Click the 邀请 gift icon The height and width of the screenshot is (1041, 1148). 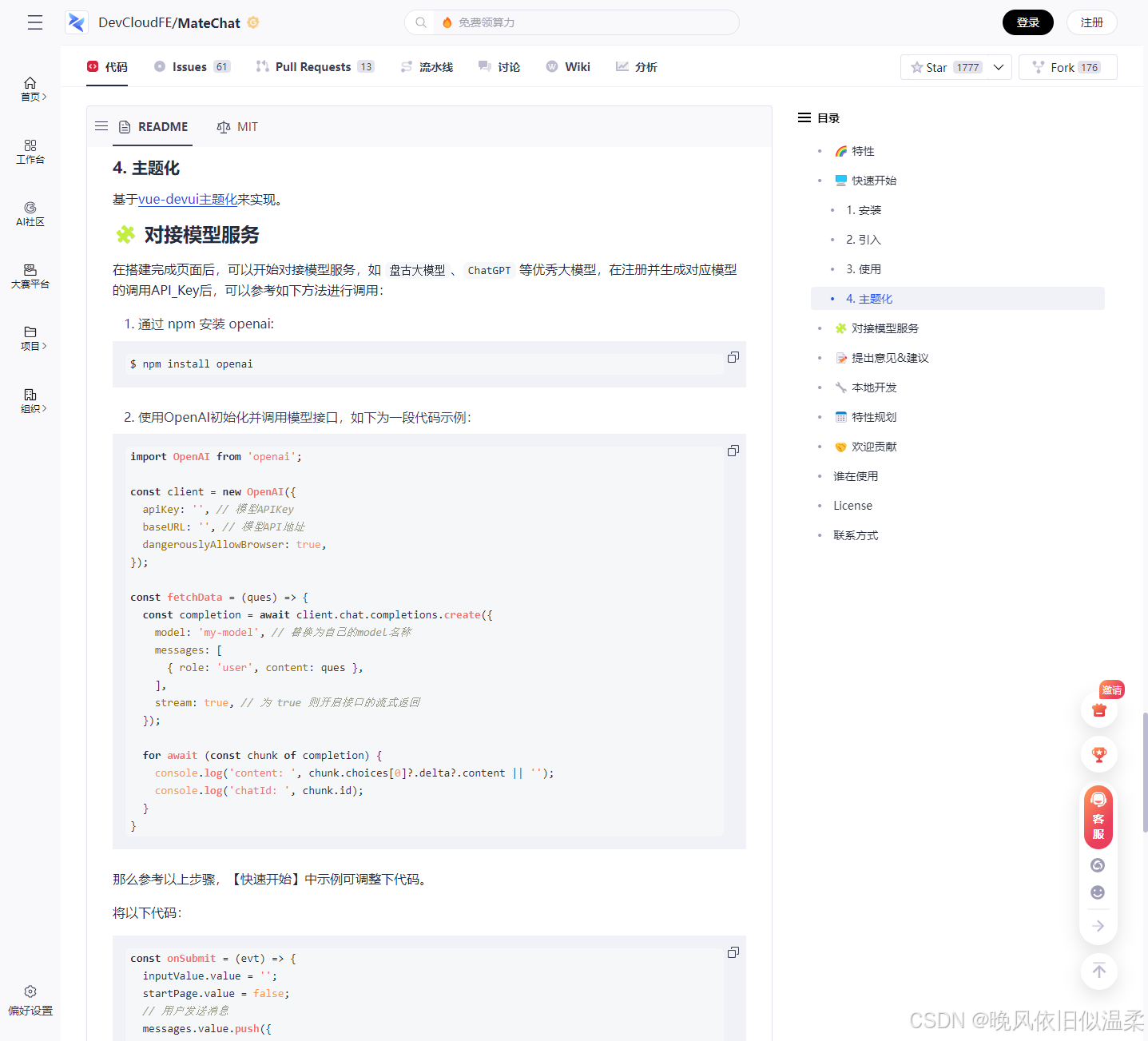(x=1099, y=709)
